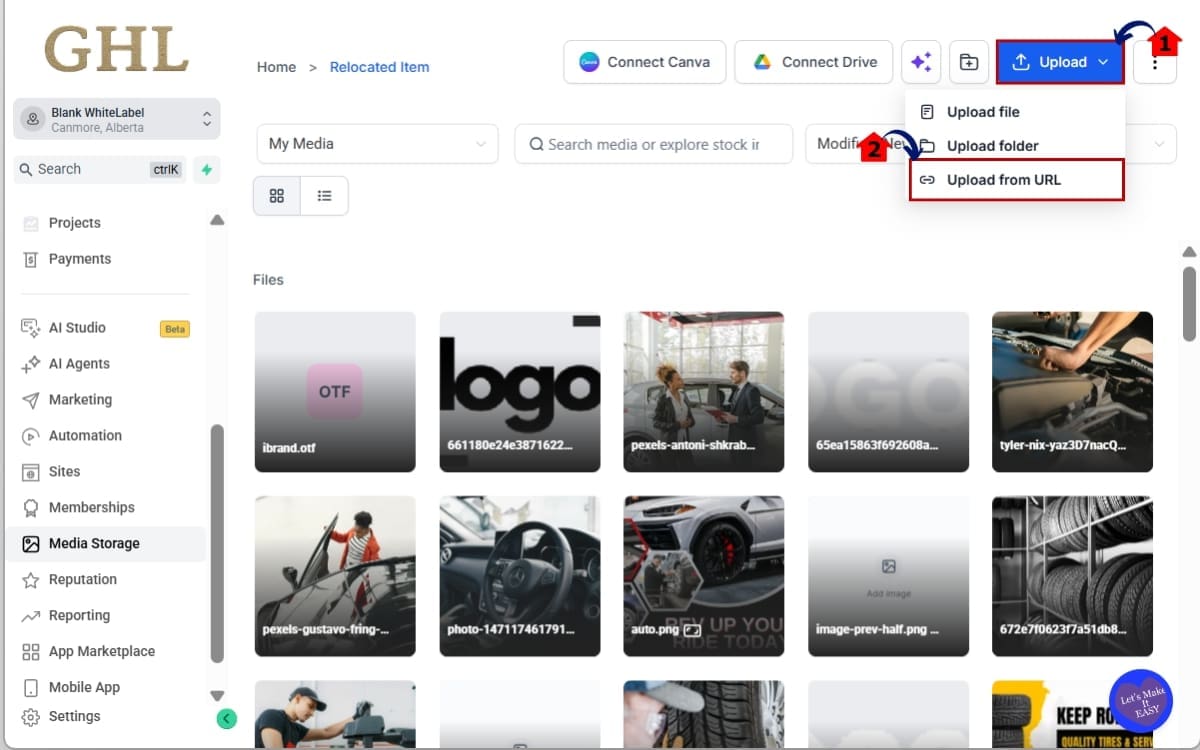This screenshot has height=750, width=1200.
Task: Click the Media Storage image icon
Action: (x=31, y=544)
